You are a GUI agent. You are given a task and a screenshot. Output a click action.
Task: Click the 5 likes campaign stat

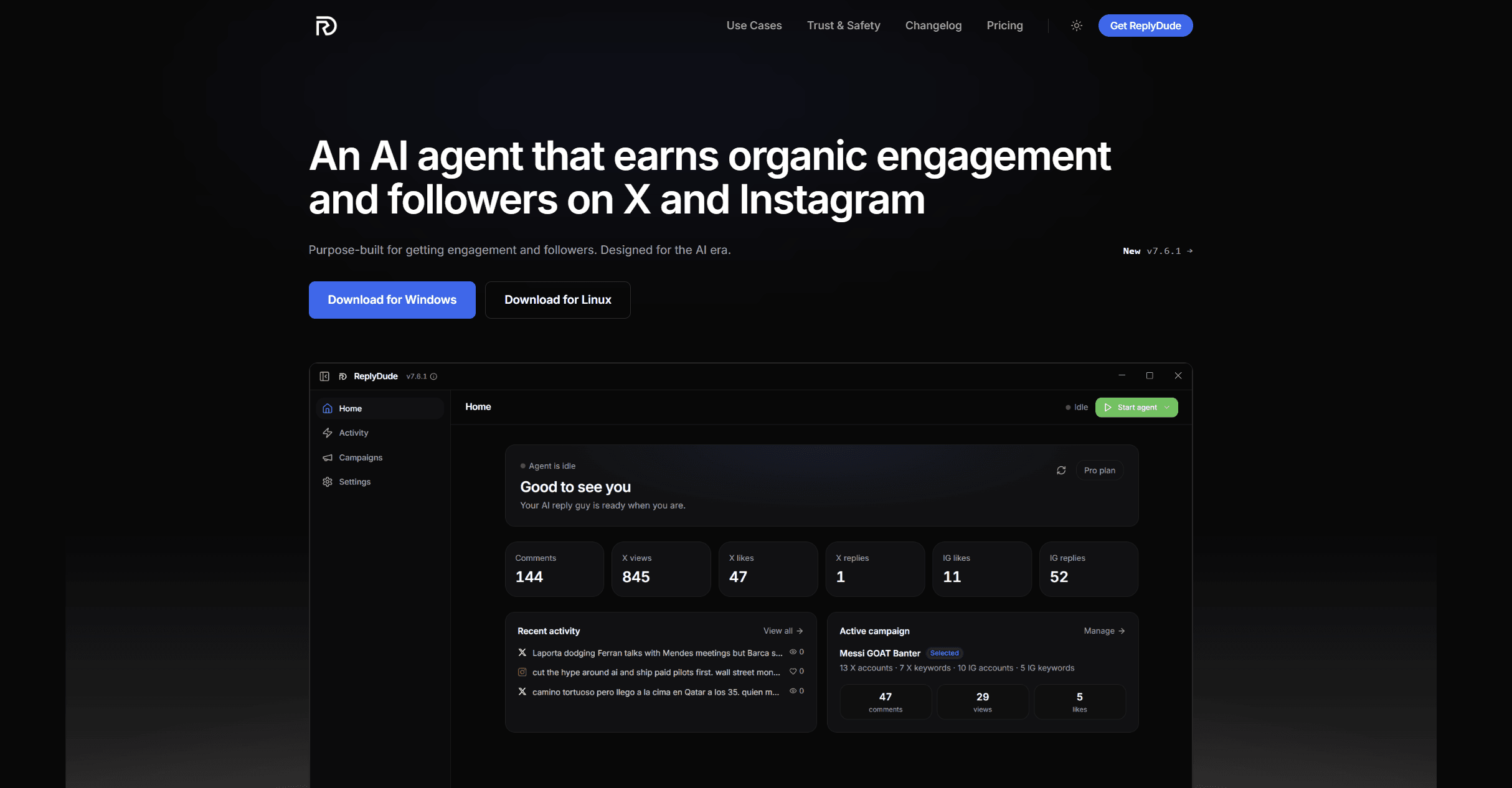tap(1080, 702)
